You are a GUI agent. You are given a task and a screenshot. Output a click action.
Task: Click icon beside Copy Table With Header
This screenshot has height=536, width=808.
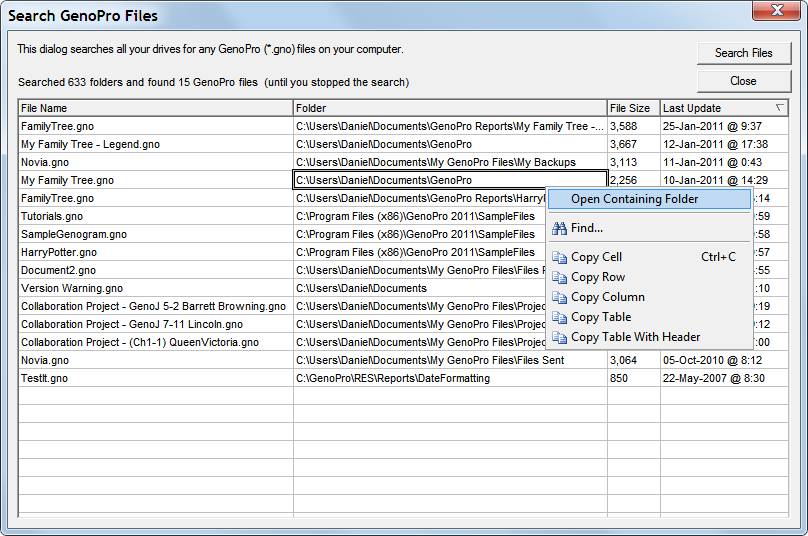pos(559,338)
